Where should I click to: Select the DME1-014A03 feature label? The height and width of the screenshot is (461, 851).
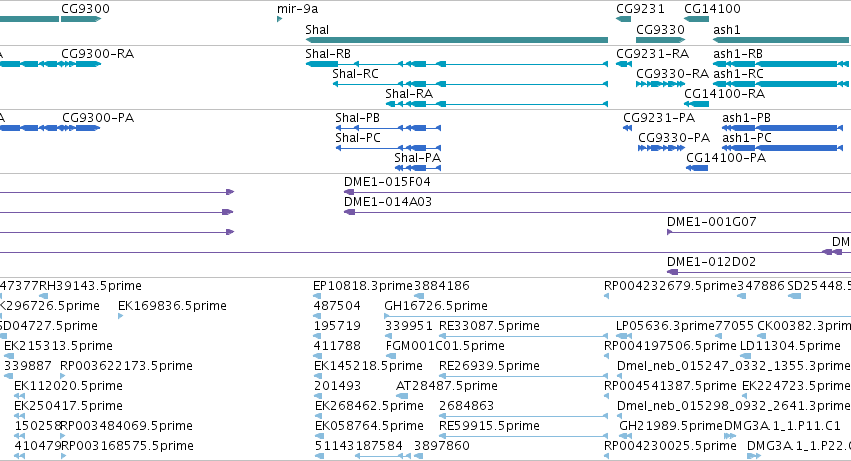tap(388, 201)
